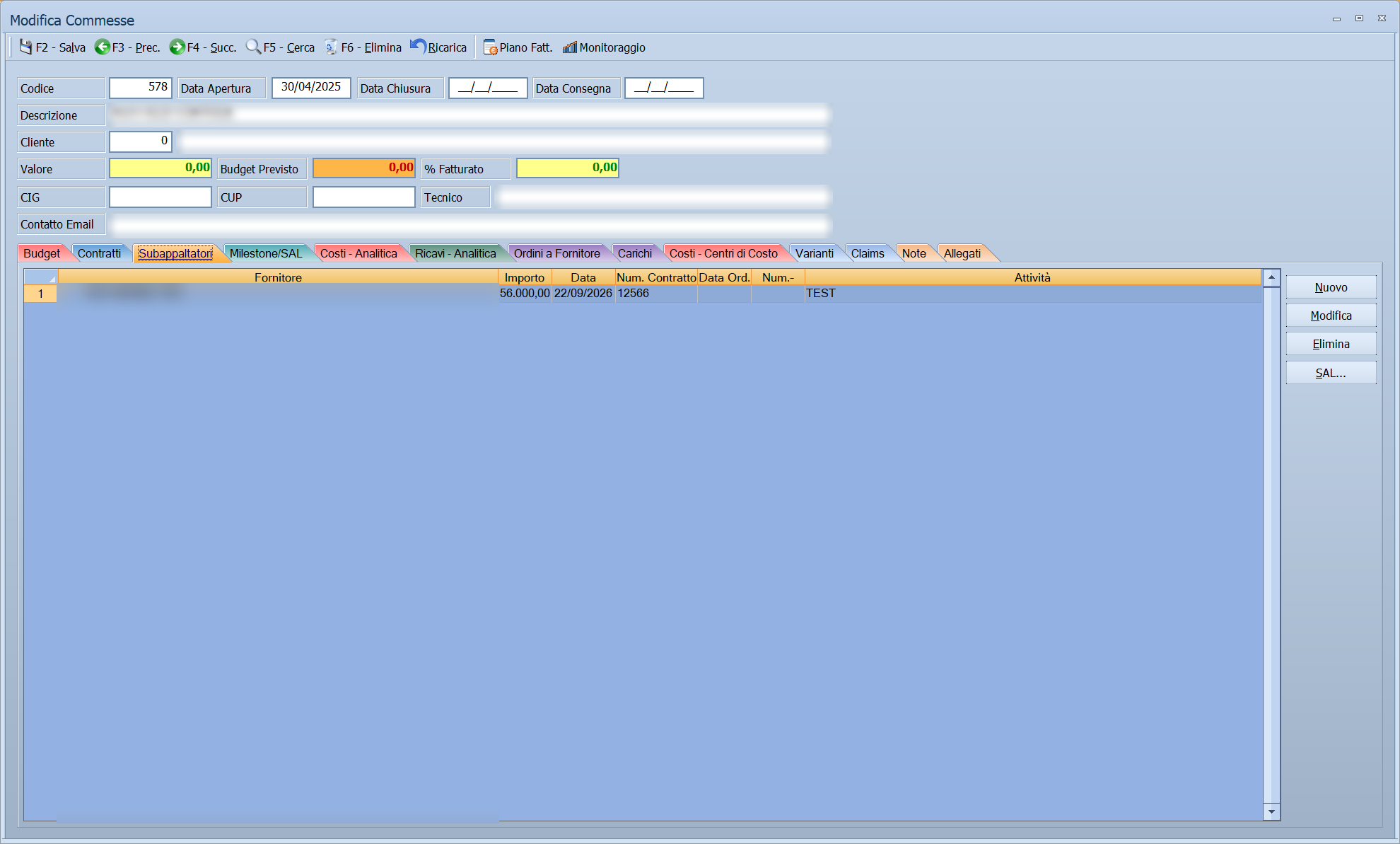
Task: Click scrollbar up arrow in grid
Action: (1271, 277)
